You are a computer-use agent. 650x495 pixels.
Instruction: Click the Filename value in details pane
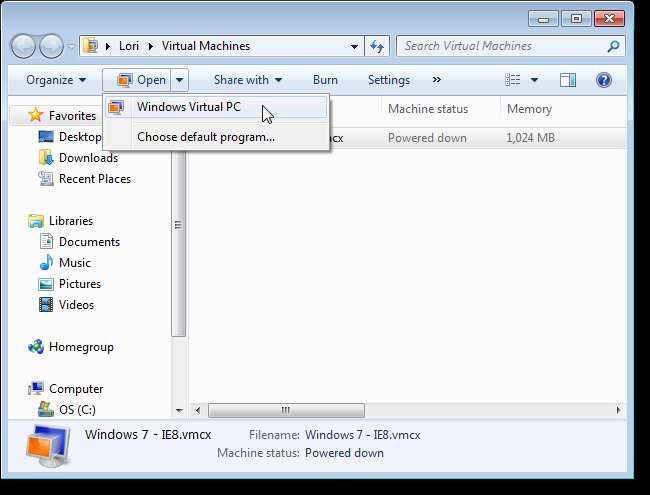click(363, 435)
